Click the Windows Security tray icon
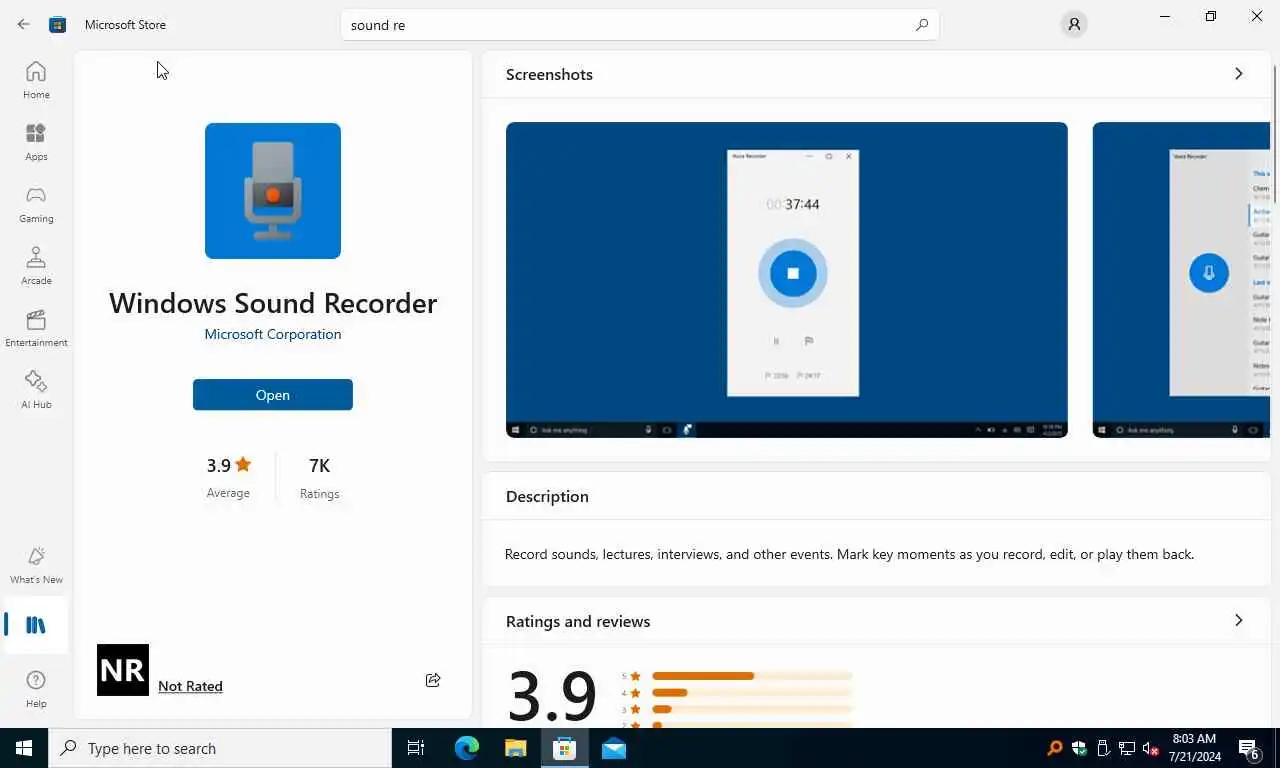The width and height of the screenshot is (1280, 768). point(1079,748)
